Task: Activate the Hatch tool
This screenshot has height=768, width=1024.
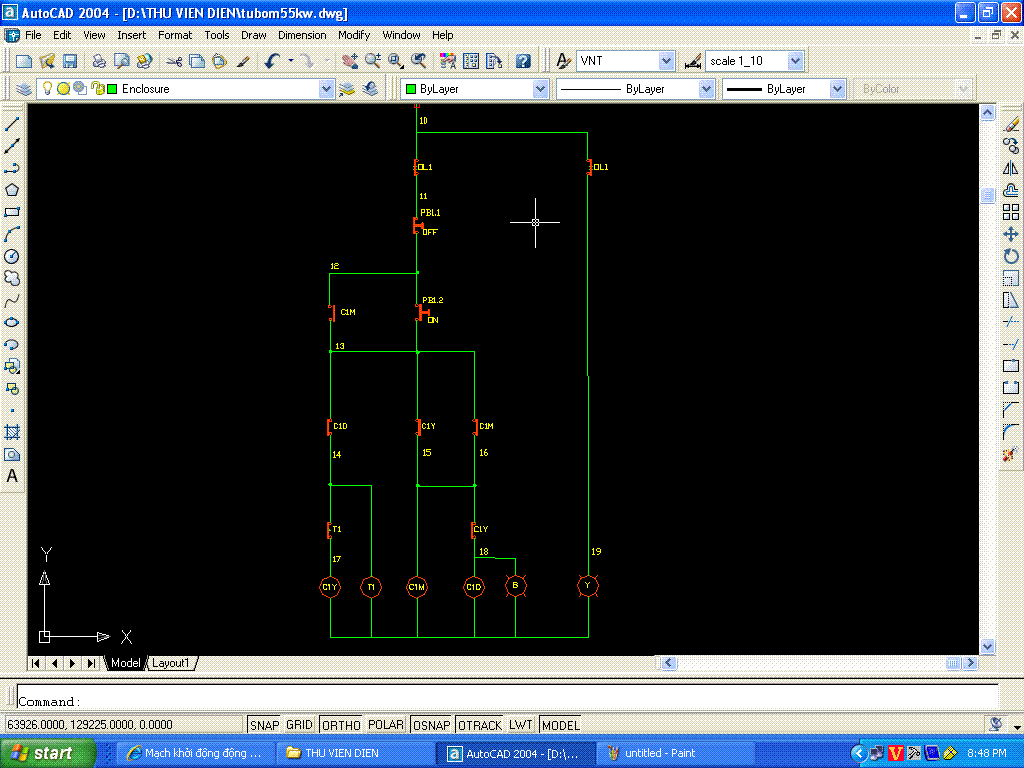Action: click(x=13, y=432)
